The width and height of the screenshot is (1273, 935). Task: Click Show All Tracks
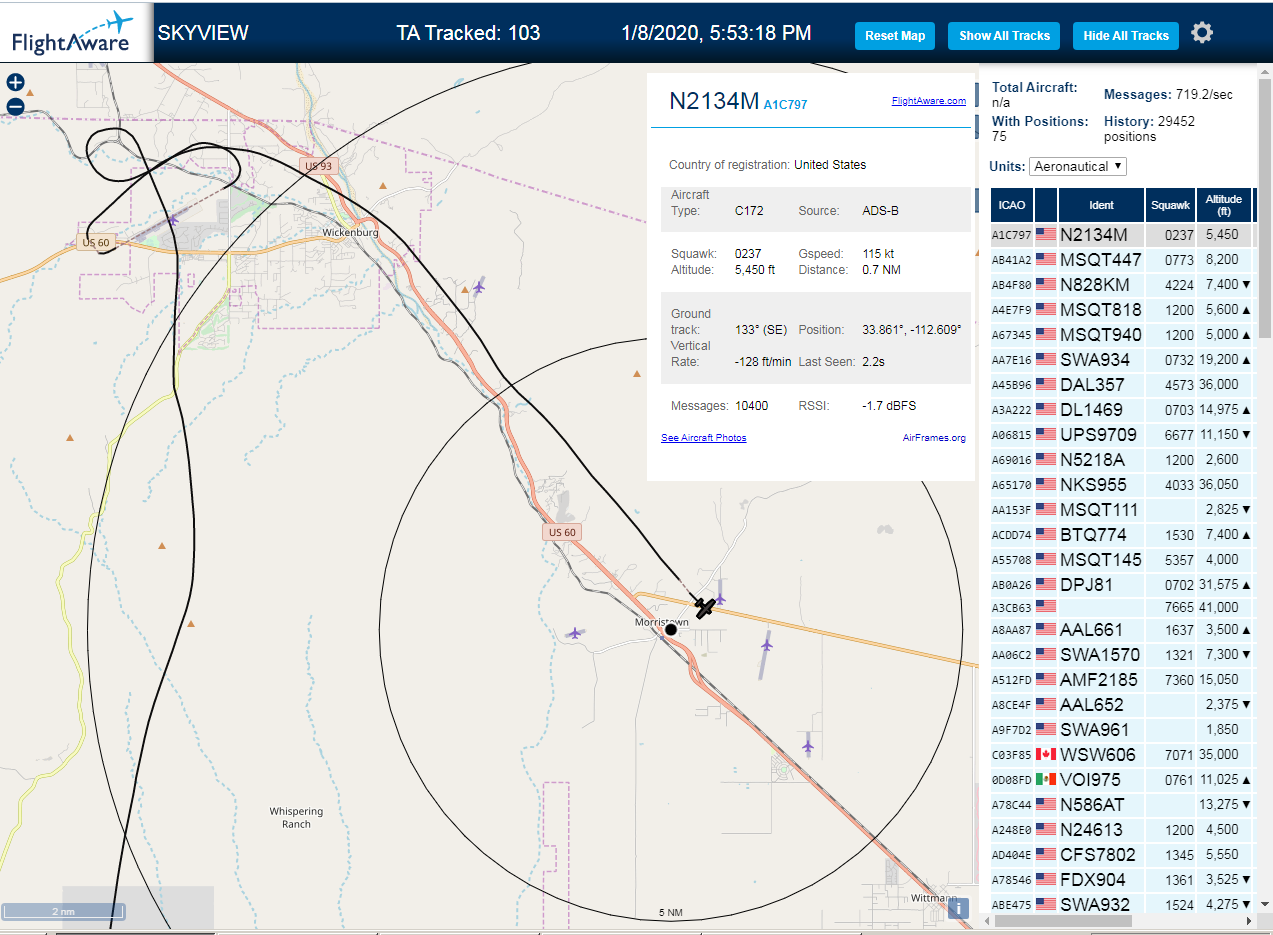click(1004, 36)
